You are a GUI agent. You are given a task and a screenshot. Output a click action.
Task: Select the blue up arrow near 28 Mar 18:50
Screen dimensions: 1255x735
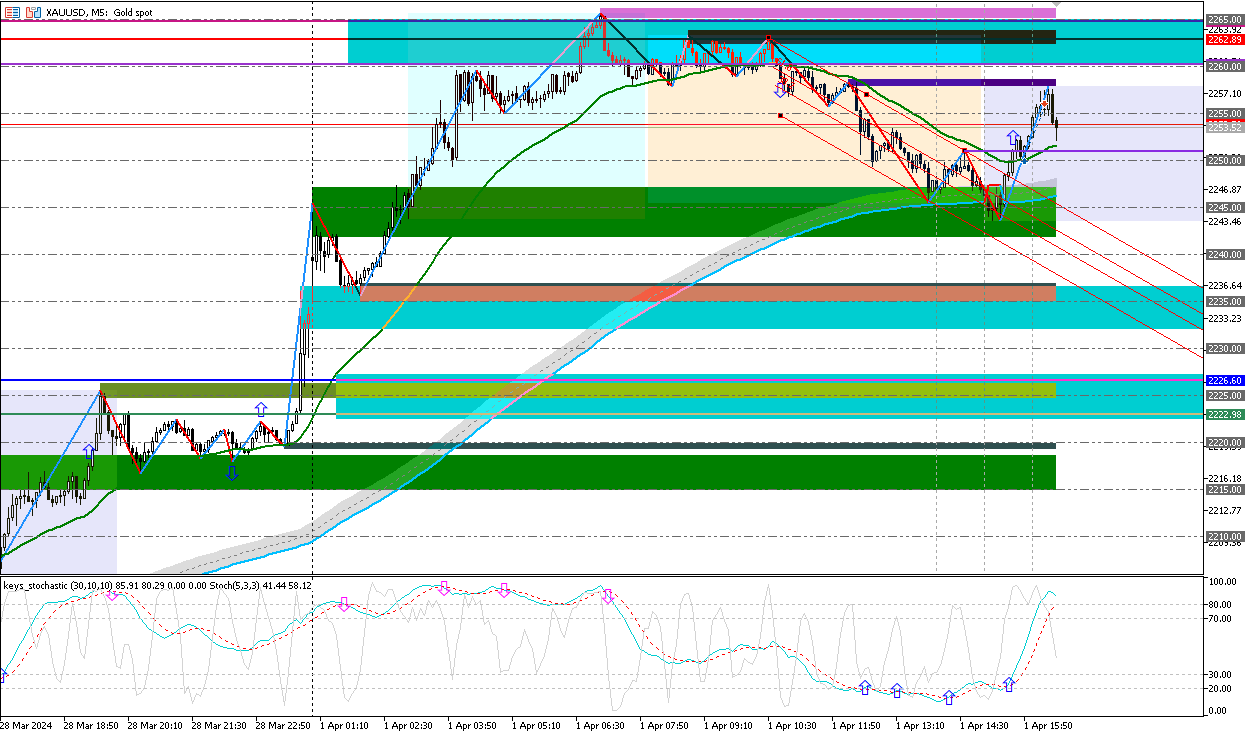(88, 452)
